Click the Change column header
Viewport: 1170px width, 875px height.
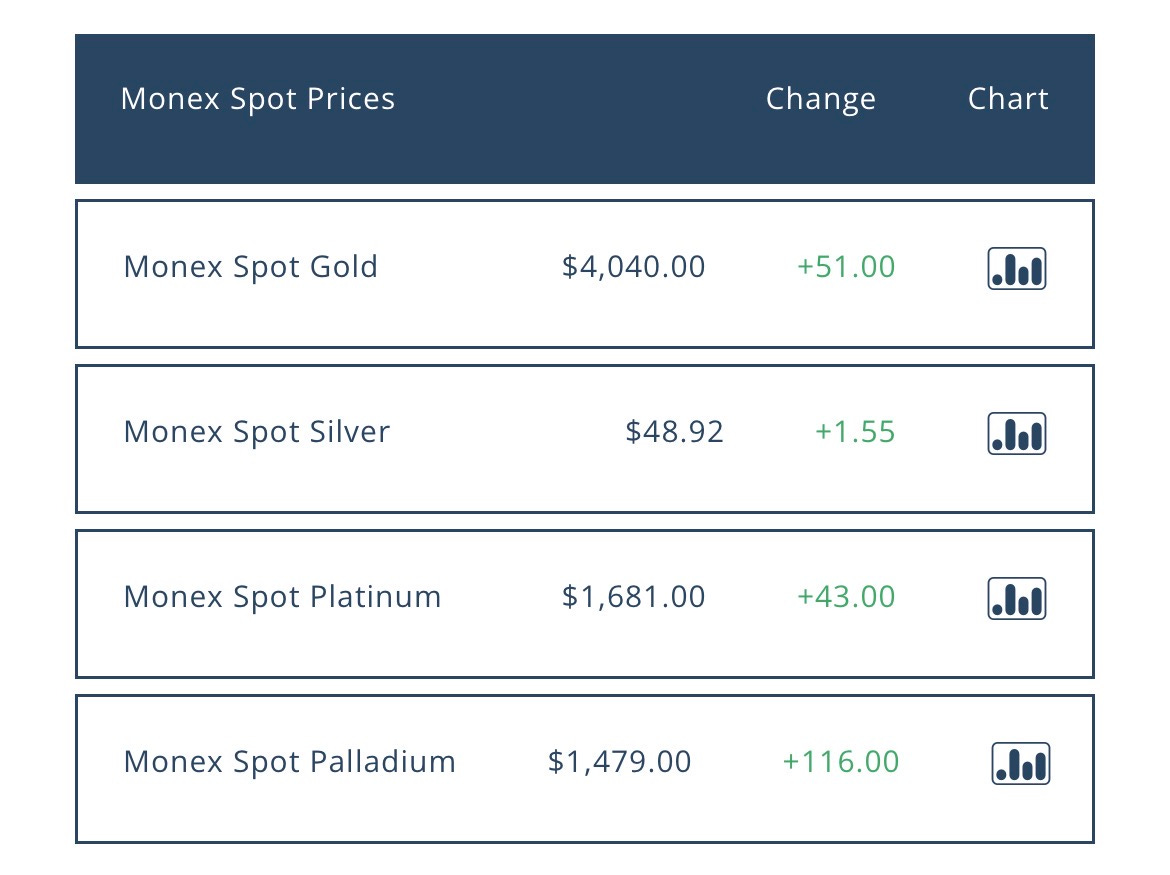(x=820, y=99)
